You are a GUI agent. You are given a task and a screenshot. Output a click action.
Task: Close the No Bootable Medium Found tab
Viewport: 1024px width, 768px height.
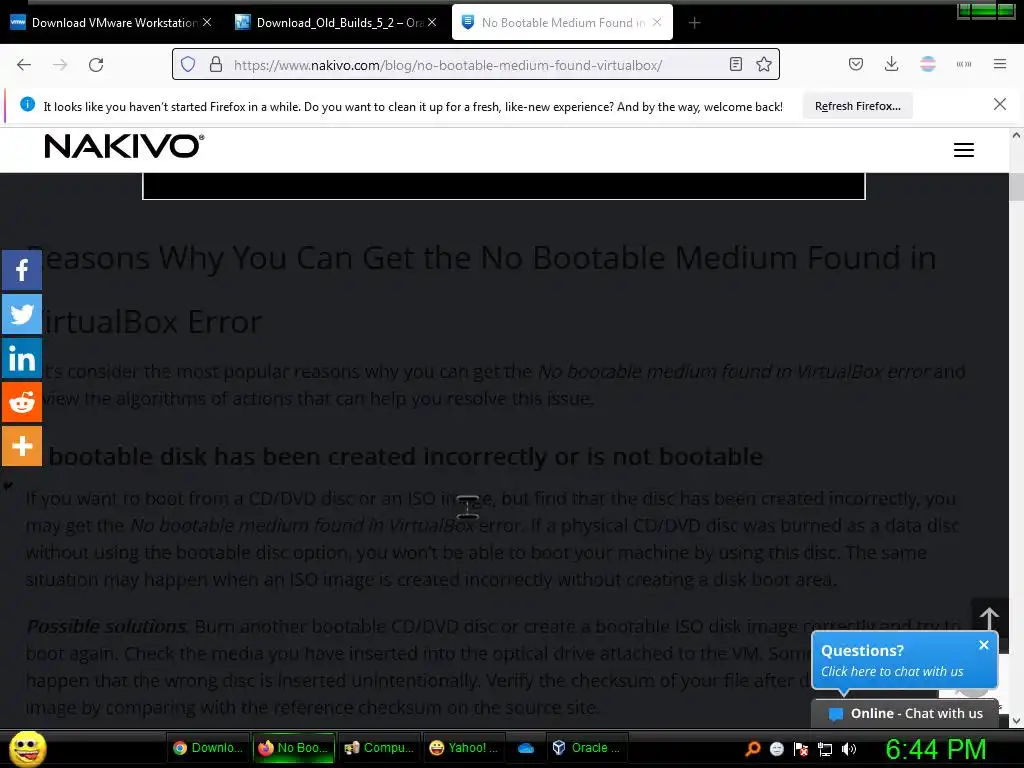657,22
